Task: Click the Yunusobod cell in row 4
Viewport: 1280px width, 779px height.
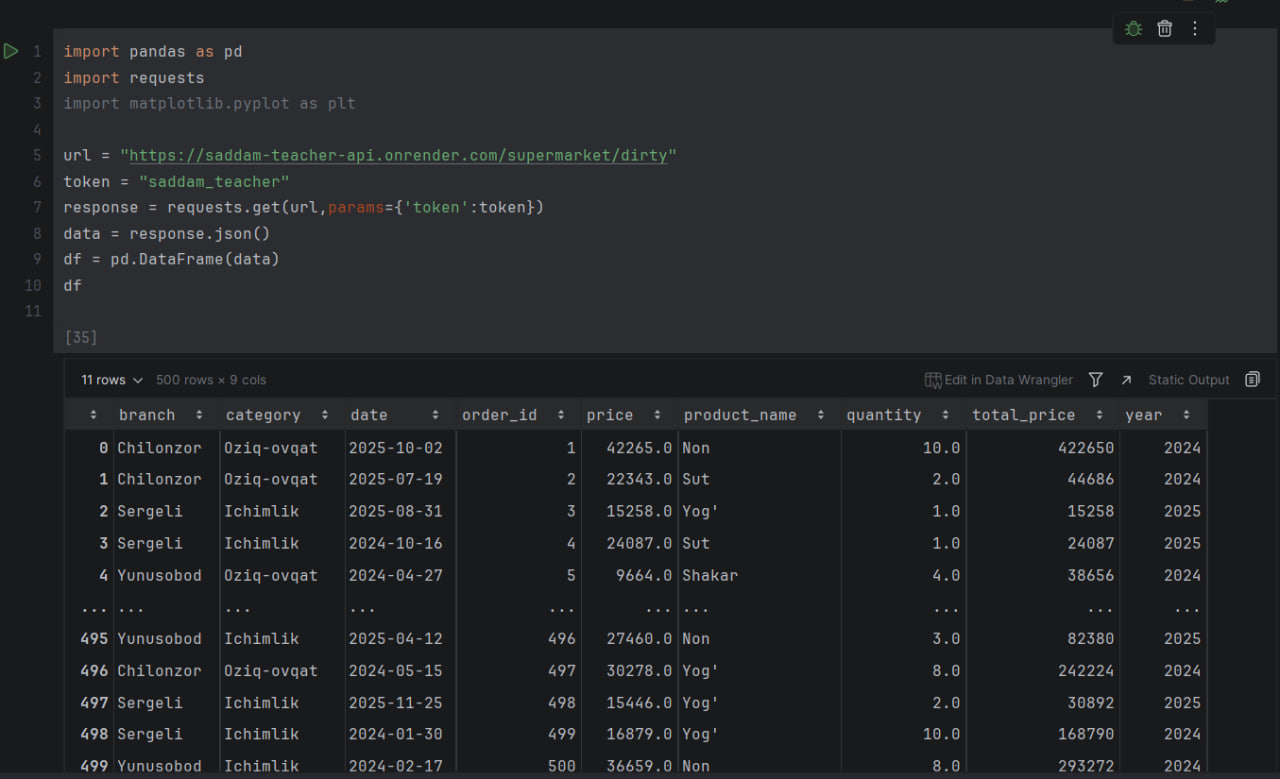Action: 159,575
